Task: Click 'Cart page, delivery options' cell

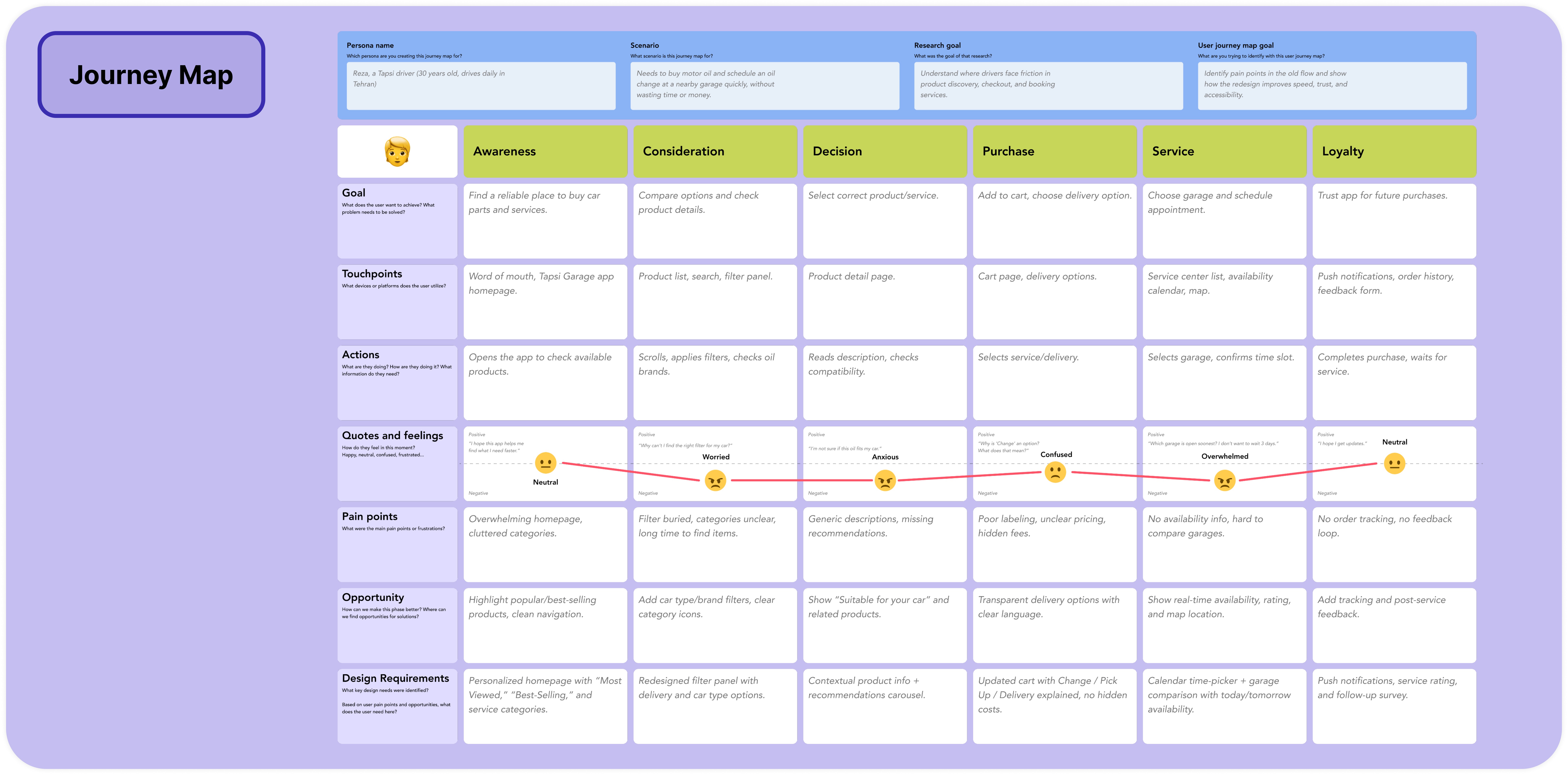Action: coord(1055,302)
